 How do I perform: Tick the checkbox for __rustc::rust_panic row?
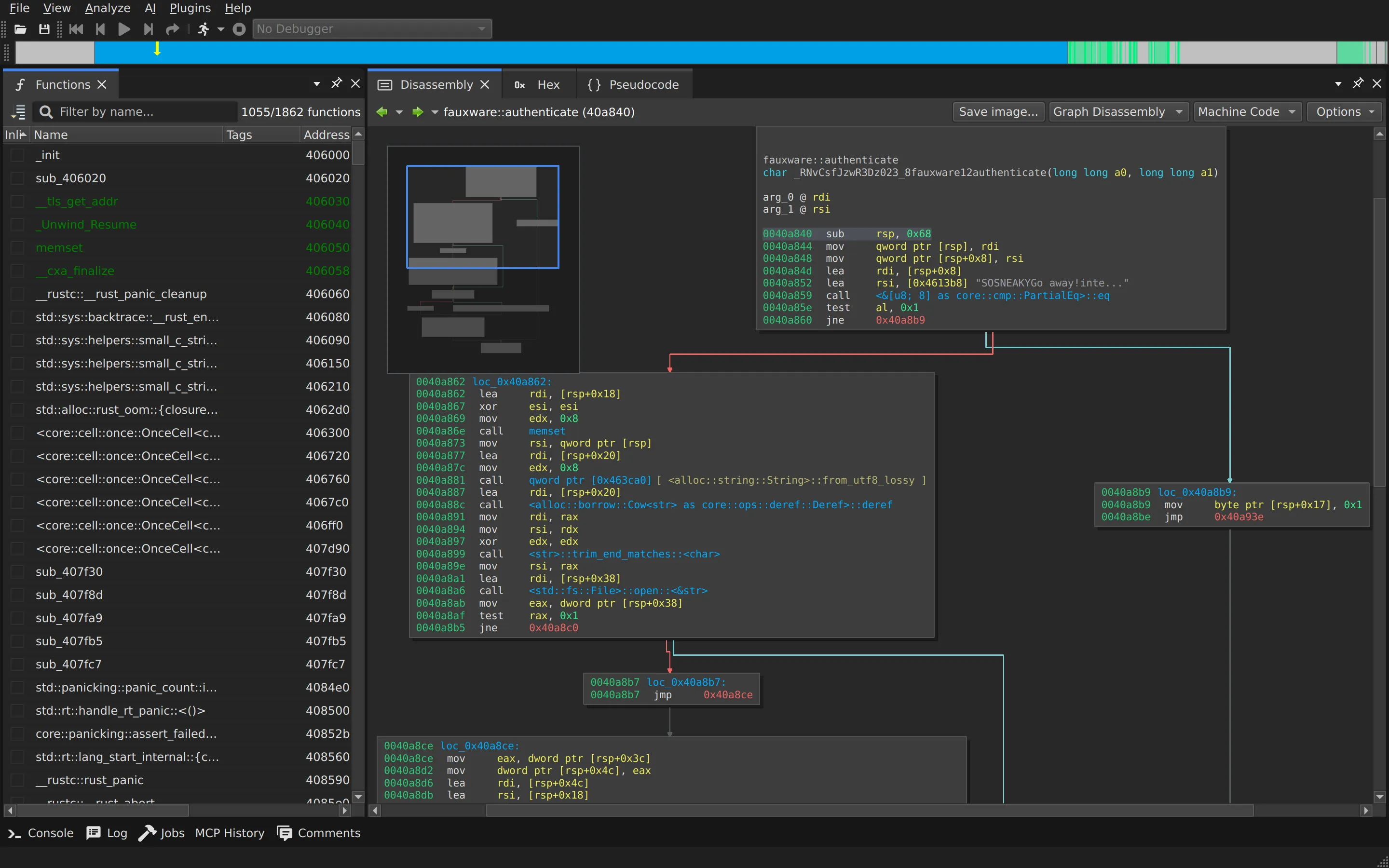(18, 780)
